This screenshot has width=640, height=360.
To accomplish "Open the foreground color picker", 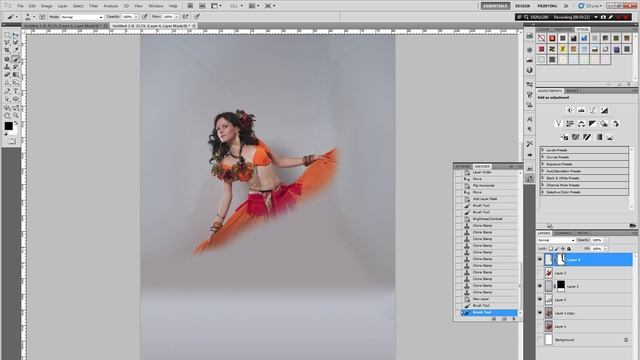I will (8, 126).
